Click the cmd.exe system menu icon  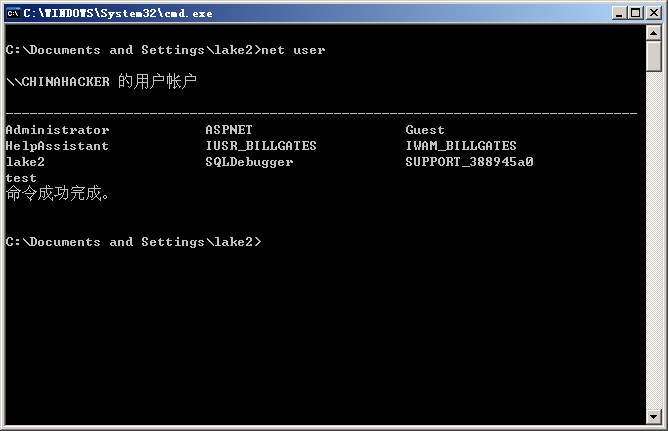click(13, 12)
